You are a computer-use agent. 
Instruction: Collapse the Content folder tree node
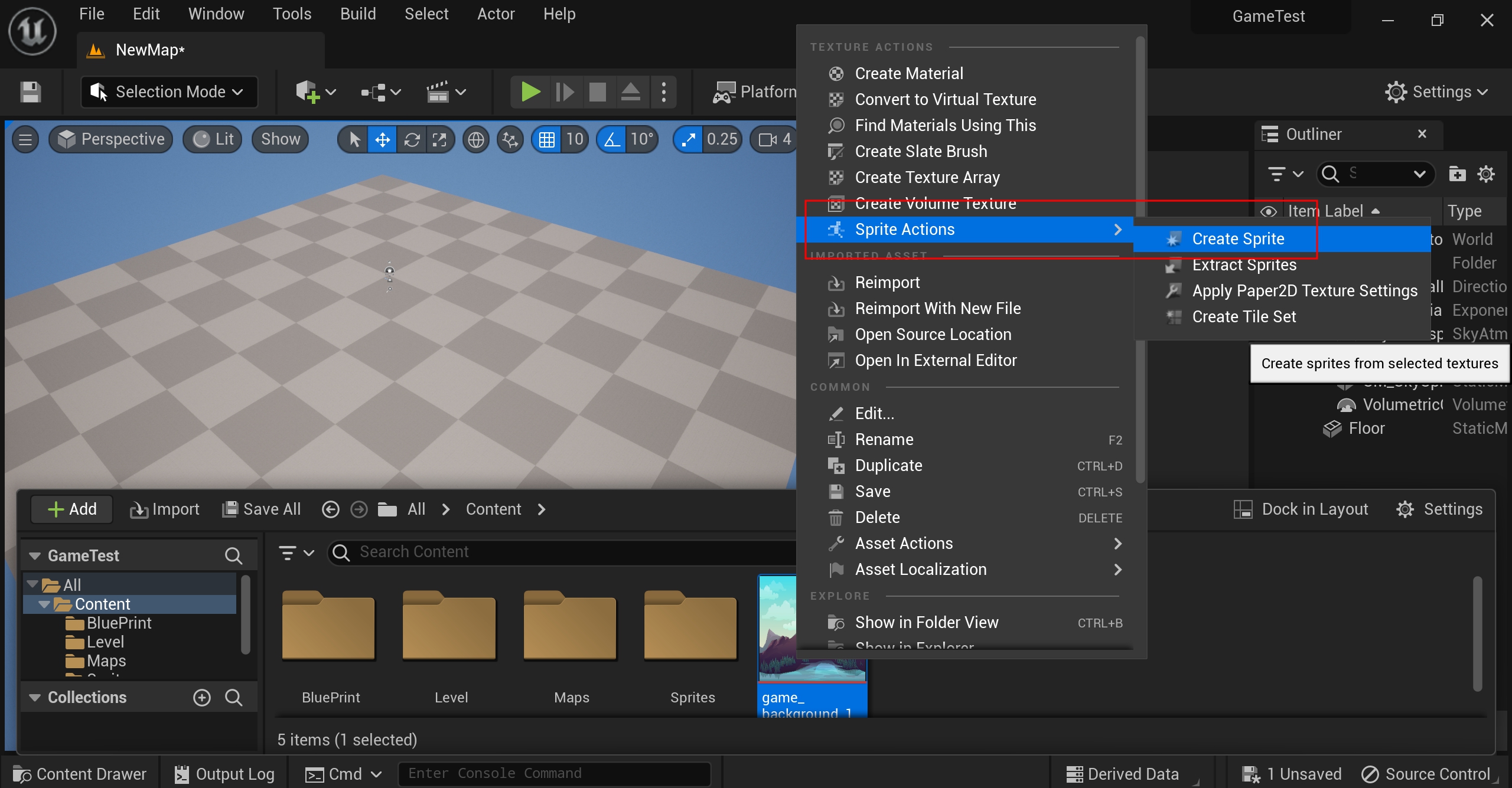pyautogui.click(x=44, y=604)
